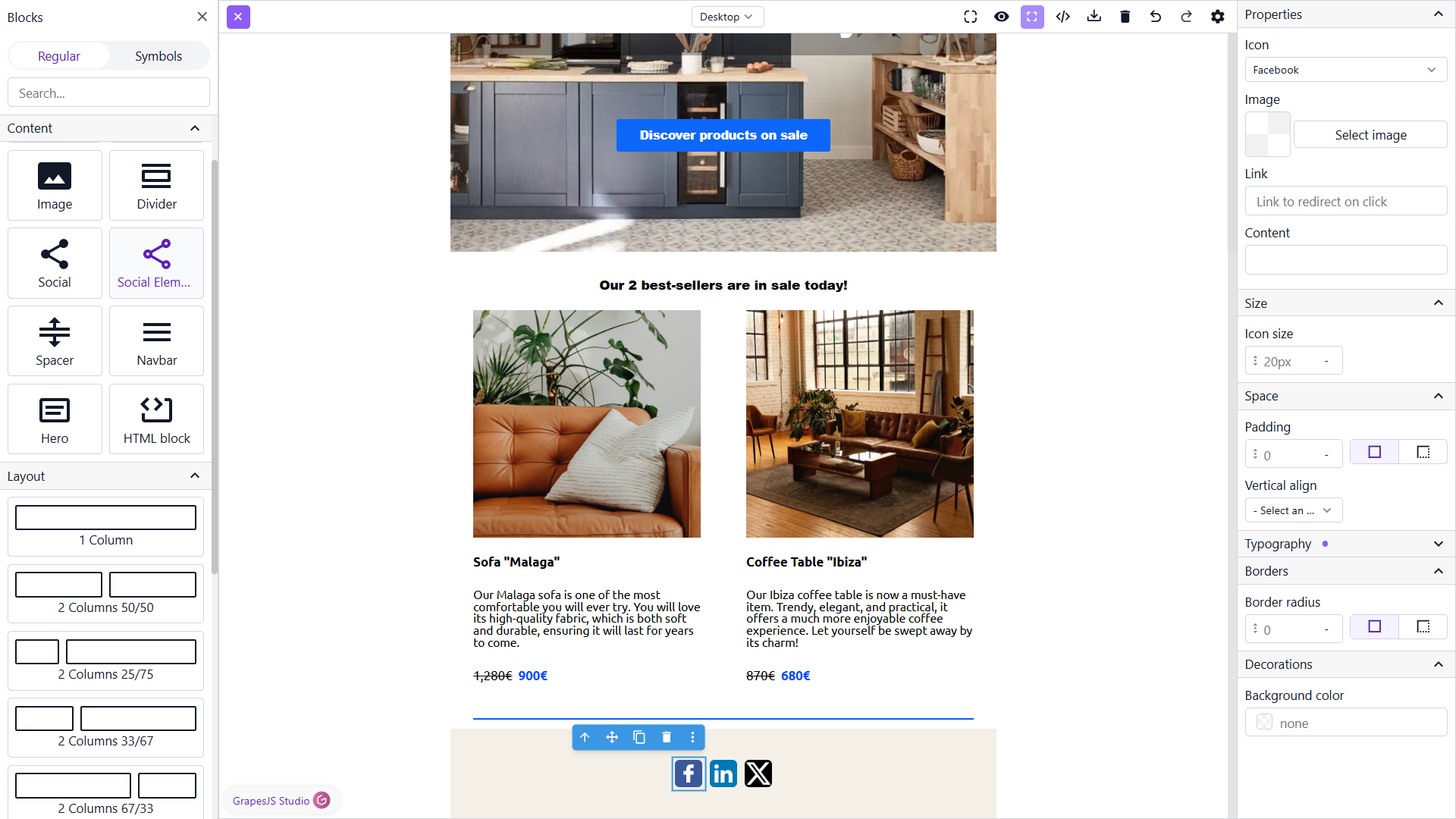Select the Regular blocks tab

coord(59,56)
